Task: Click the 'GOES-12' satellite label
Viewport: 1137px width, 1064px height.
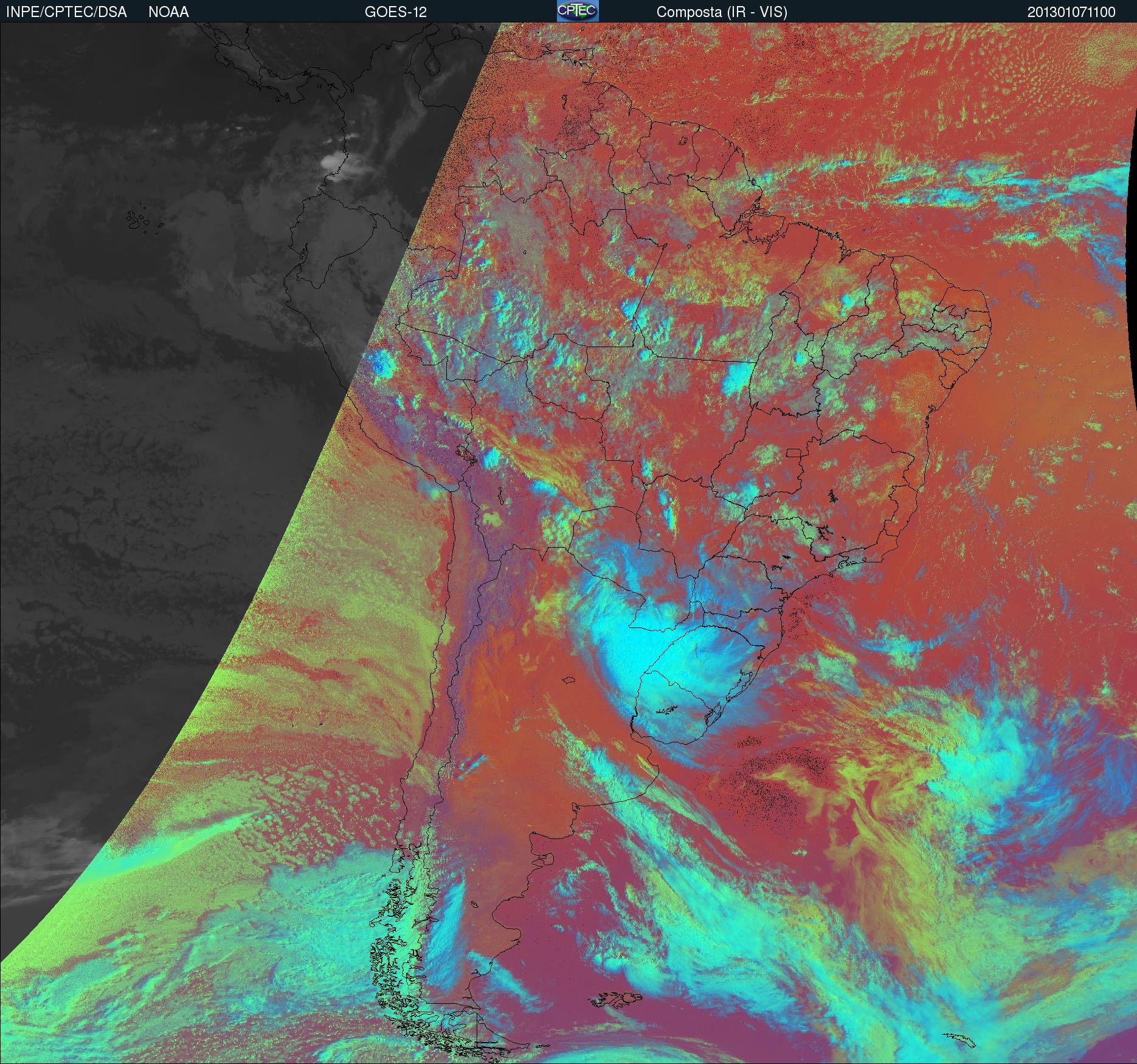Action: (395, 12)
